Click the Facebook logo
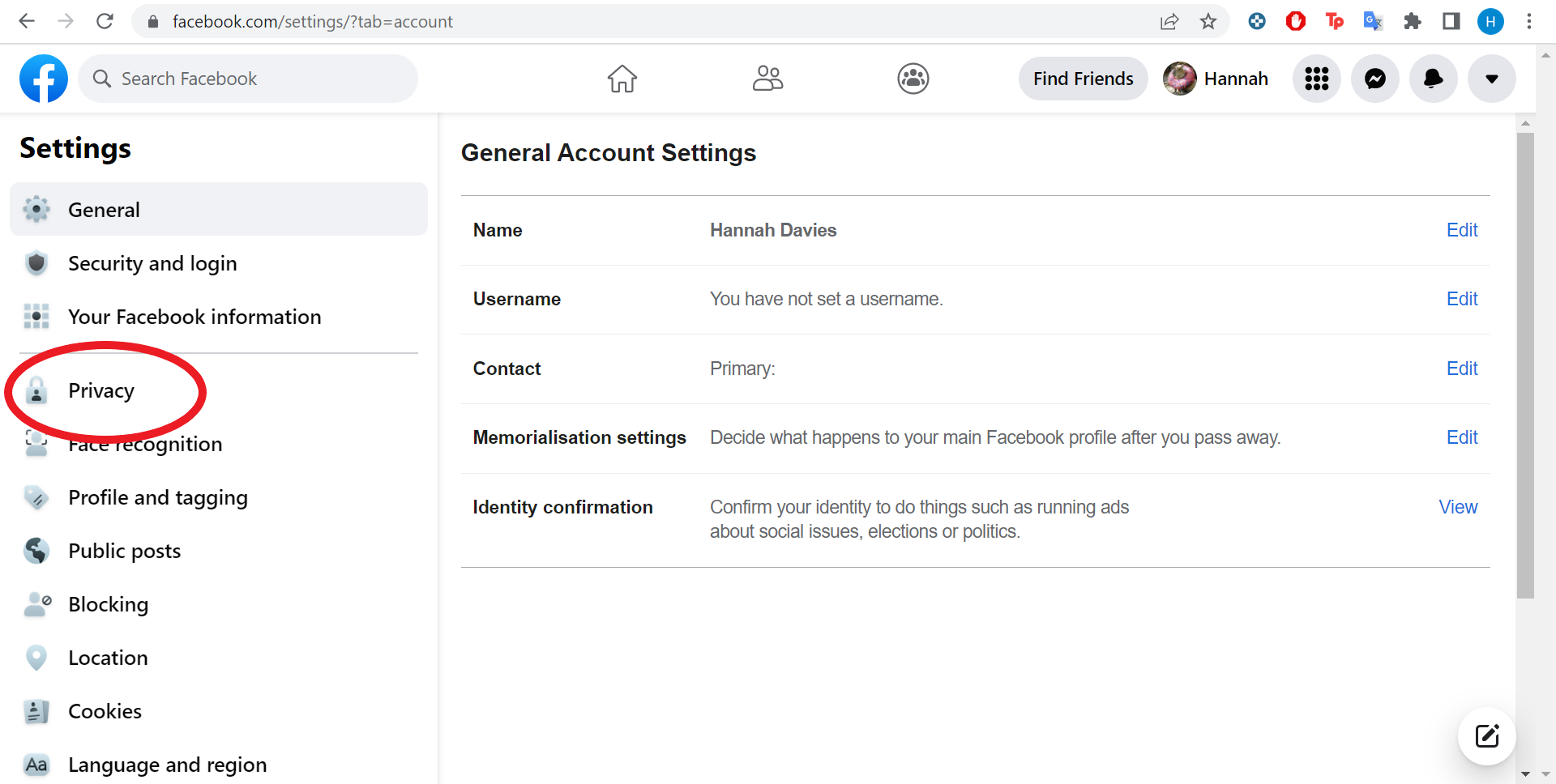Viewport: 1556px width, 784px height. 44,79
